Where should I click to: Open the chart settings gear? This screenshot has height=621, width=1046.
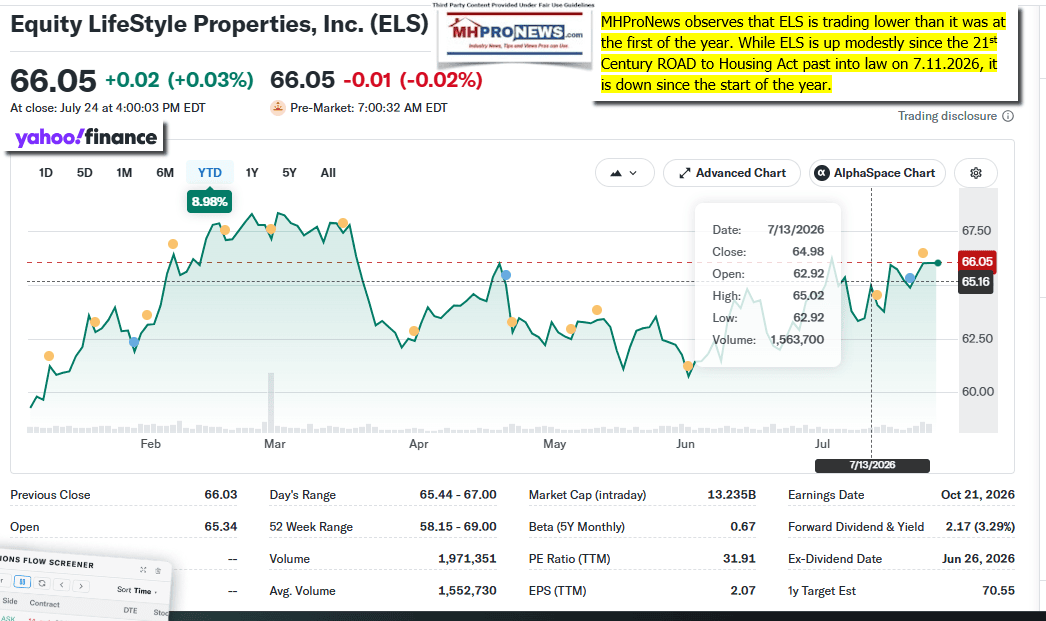click(975, 173)
